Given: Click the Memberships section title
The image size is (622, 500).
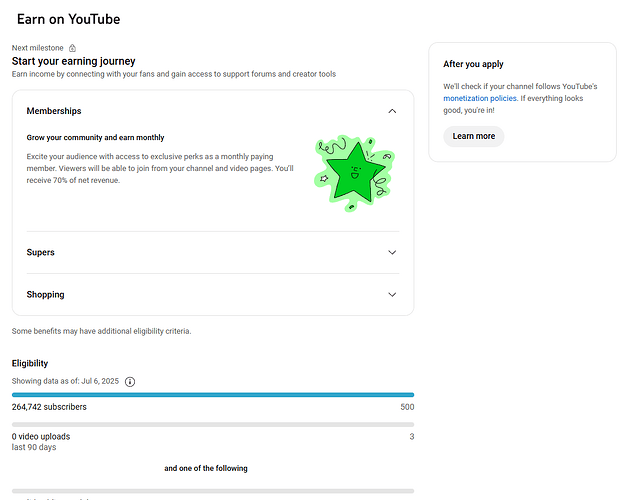Looking at the screenshot, I should [x=54, y=111].
